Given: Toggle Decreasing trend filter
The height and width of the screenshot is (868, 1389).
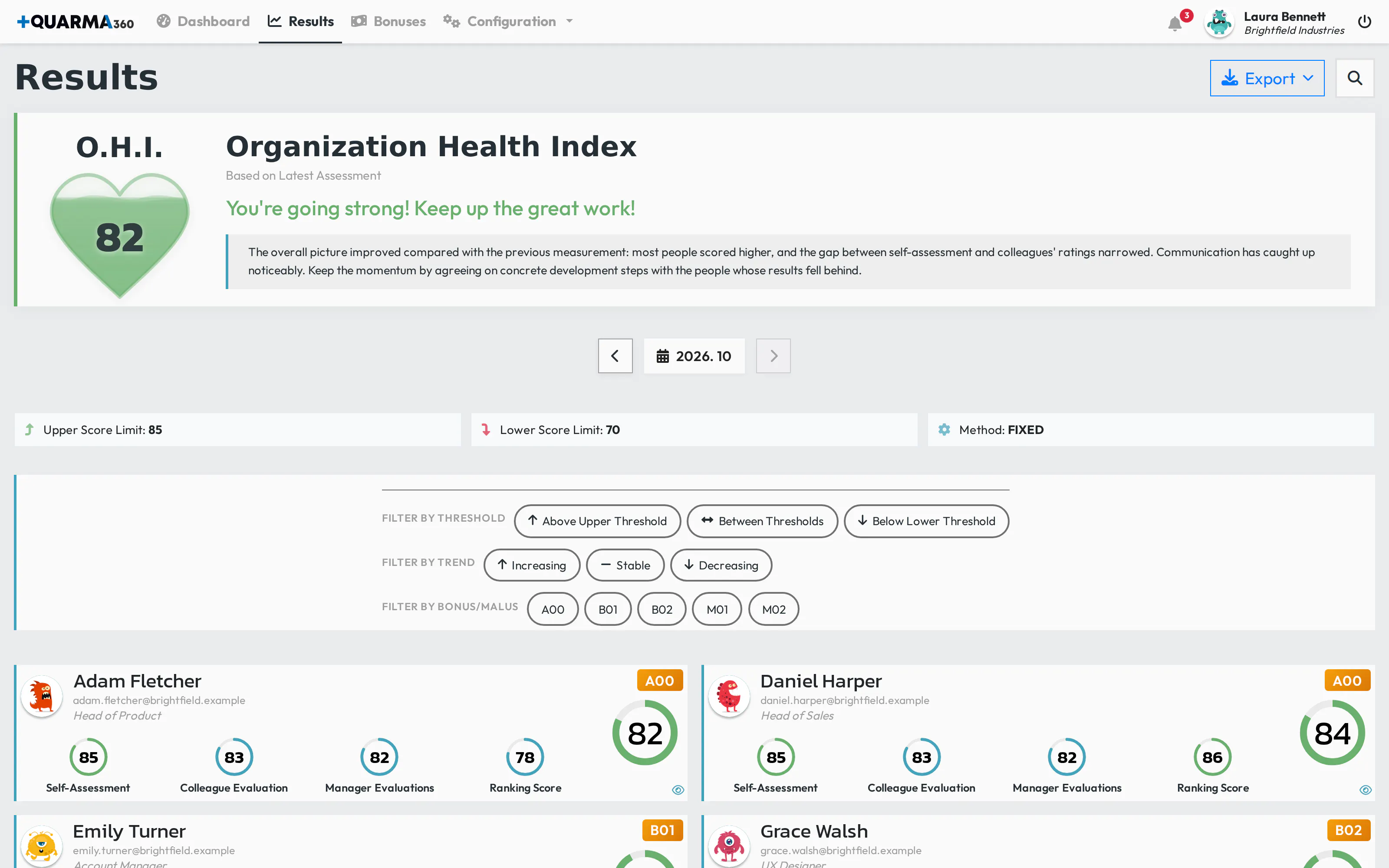Looking at the screenshot, I should 721,566.
